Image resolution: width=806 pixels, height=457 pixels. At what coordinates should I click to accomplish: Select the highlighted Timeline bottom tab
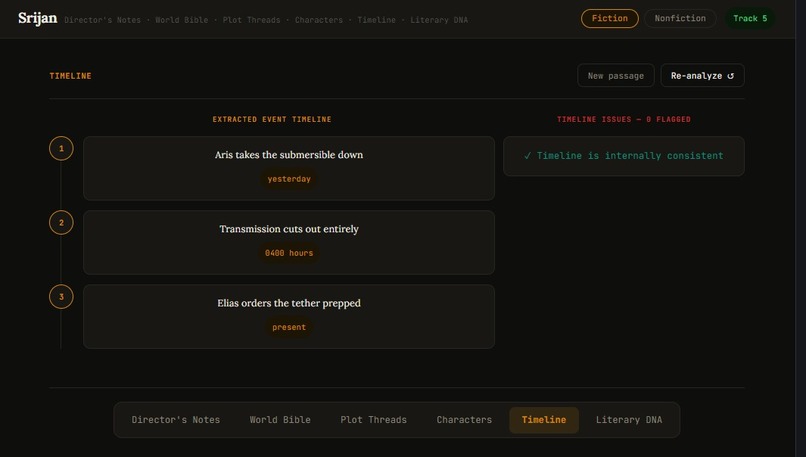[544, 420]
